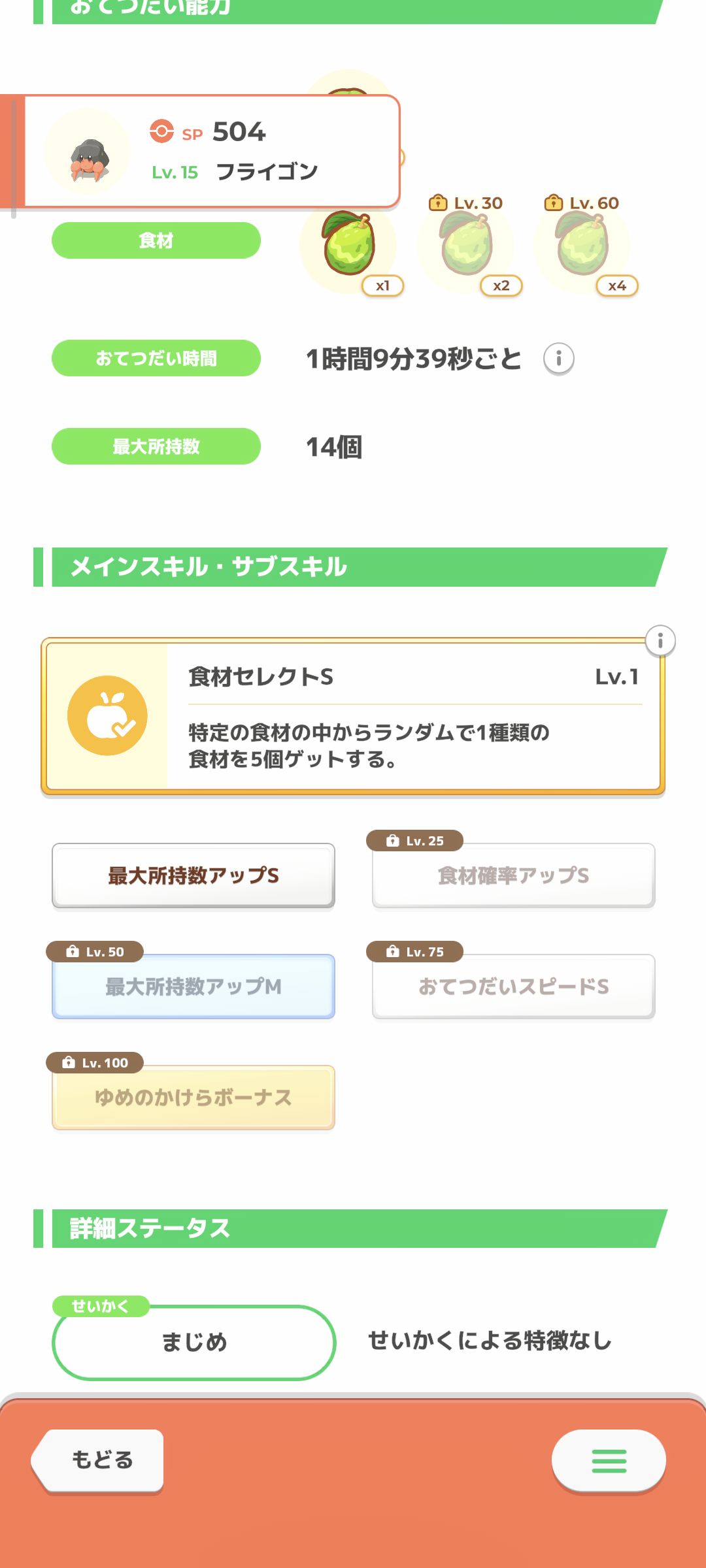Tap the Lv. 30 locked ingredient
The image size is (706, 1568).
tap(465, 244)
